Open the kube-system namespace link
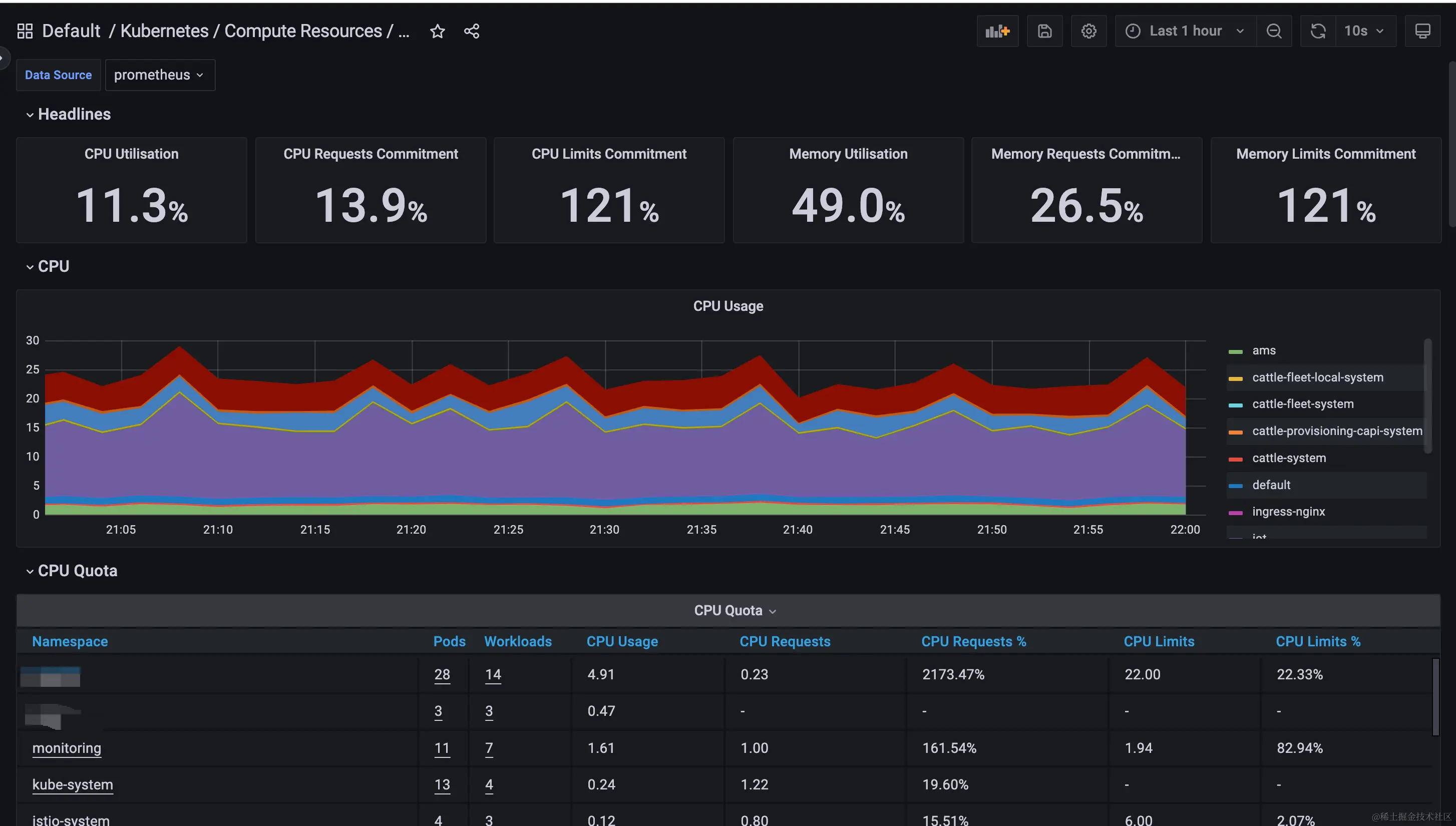Viewport: 1456px width, 826px height. pos(73,784)
